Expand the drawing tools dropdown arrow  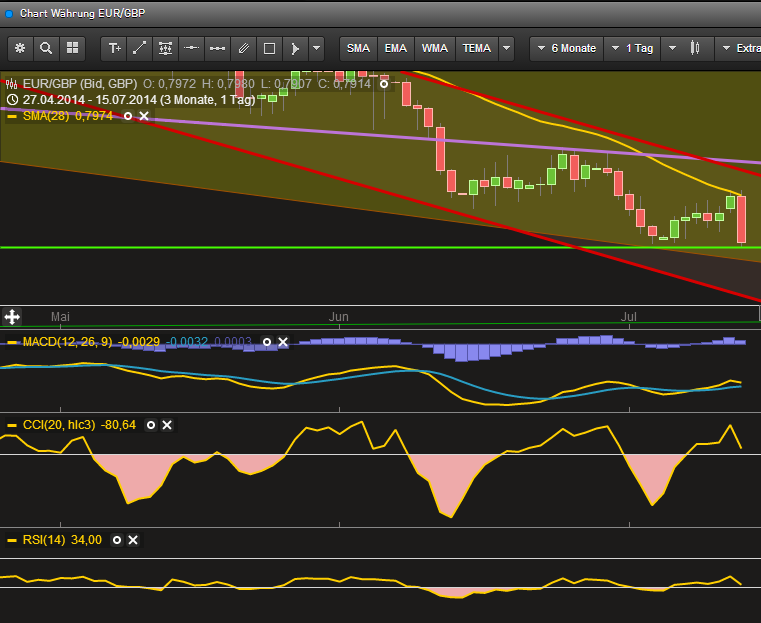coord(317,48)
